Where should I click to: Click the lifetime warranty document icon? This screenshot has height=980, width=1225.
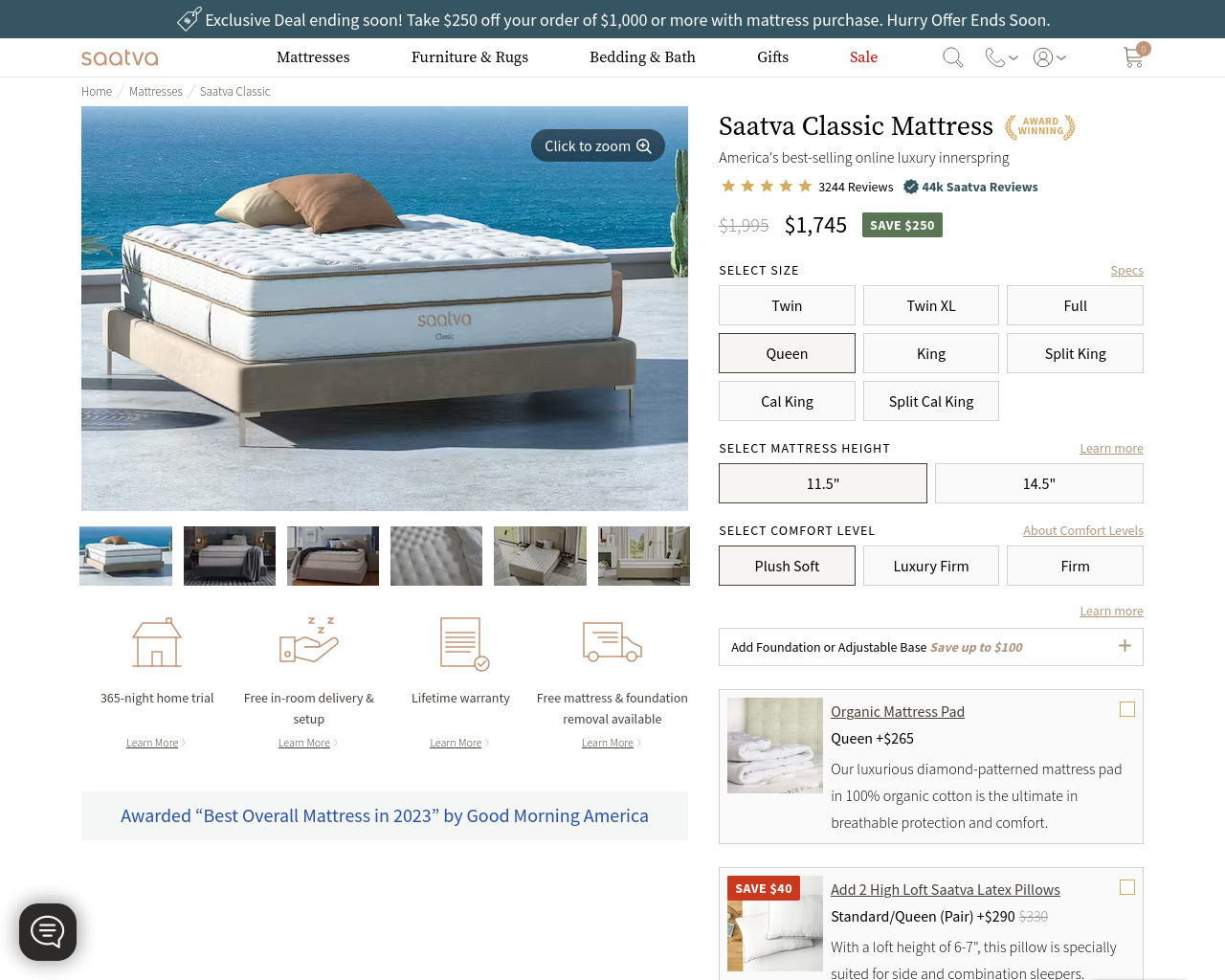[x=464, y=643]
